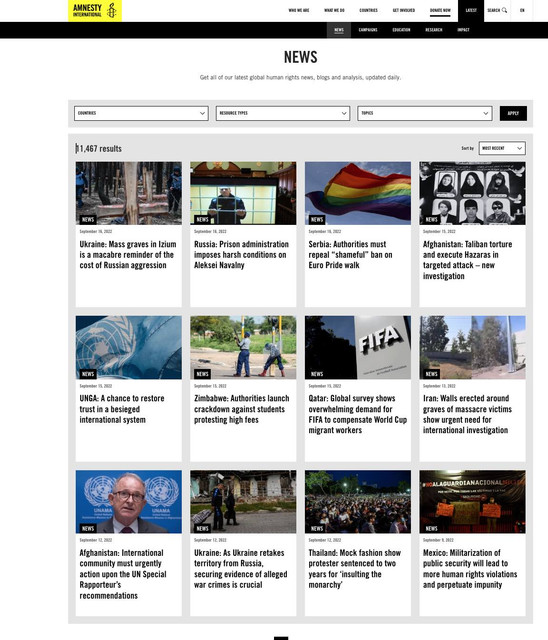Viewport: 548px width, 640px height.
Task: Expand the Countries filter dropdown
Action: click(x=141, y=113)
